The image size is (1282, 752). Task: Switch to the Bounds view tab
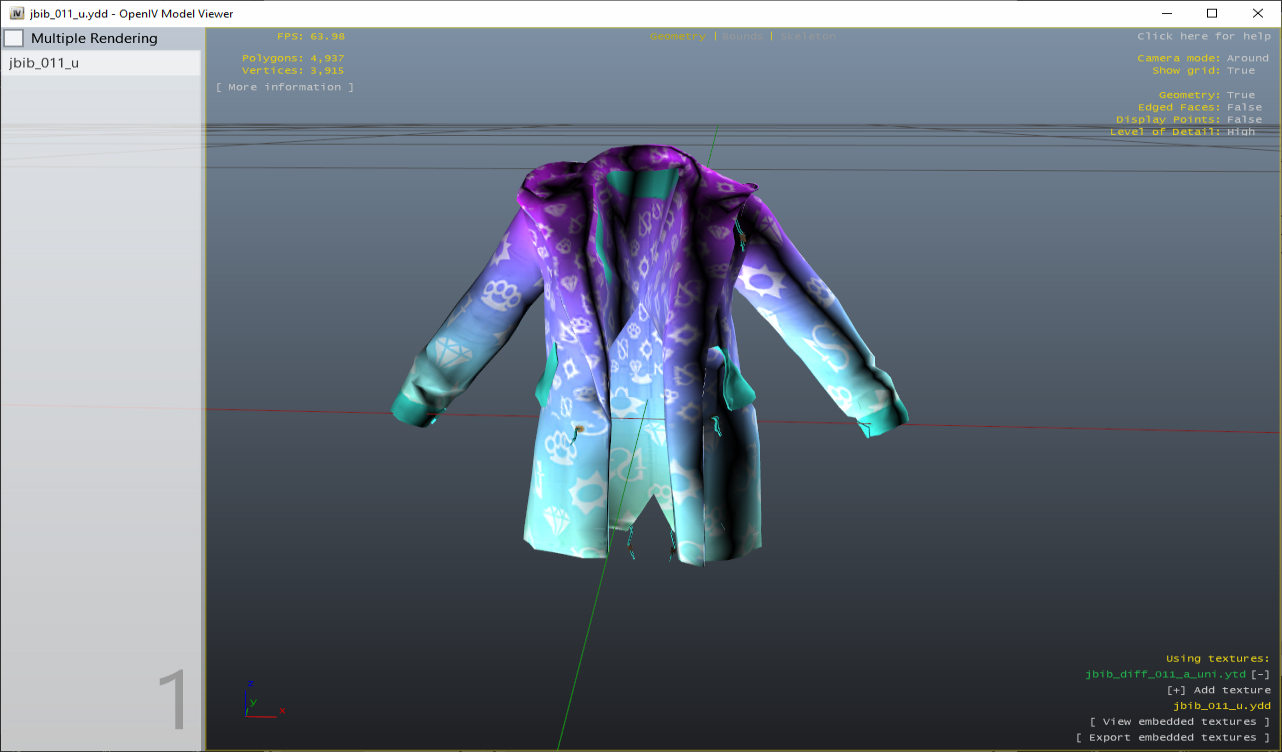[x=744, y=35]
